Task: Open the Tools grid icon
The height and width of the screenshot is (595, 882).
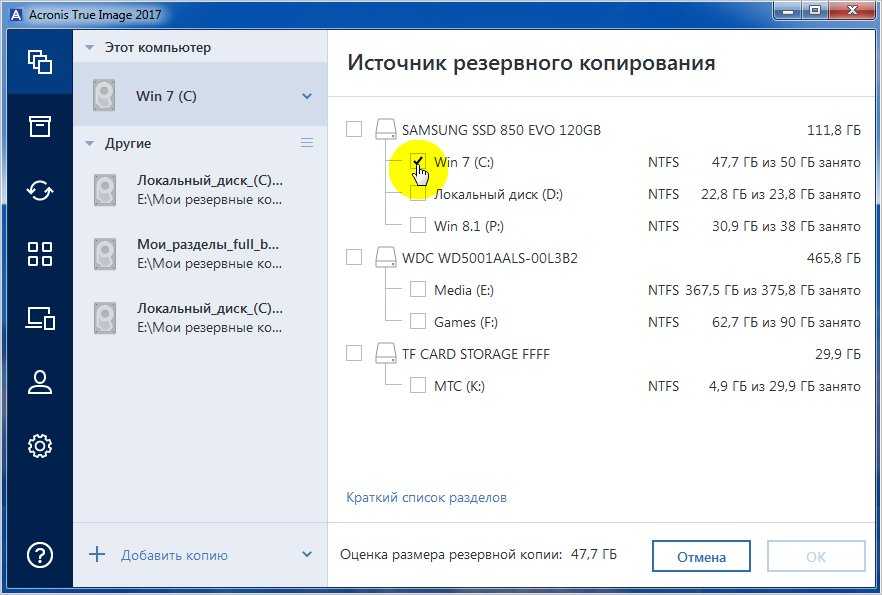Action: pyautogui.click(x=39, y=254)
